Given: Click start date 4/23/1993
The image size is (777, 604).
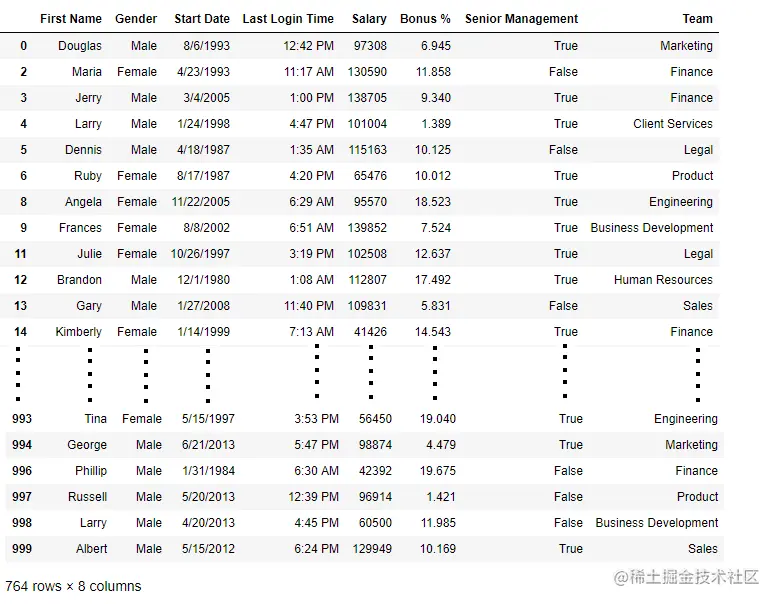Looking at the screenshot, I should [204, 72].
